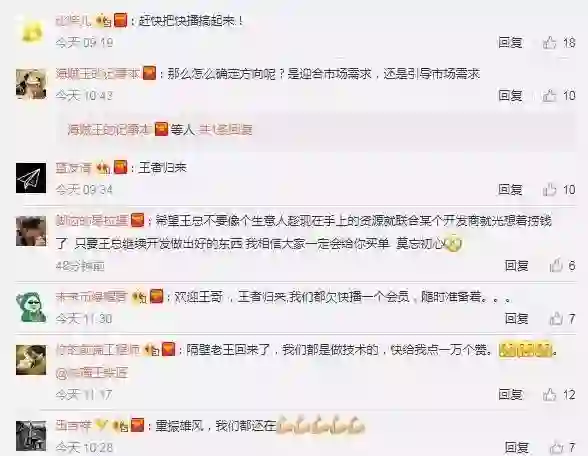Image resolution: width=588 pixels, height=456 pixels.
Task: Click the yellow avatar at top
Action: tap(31, 29)
